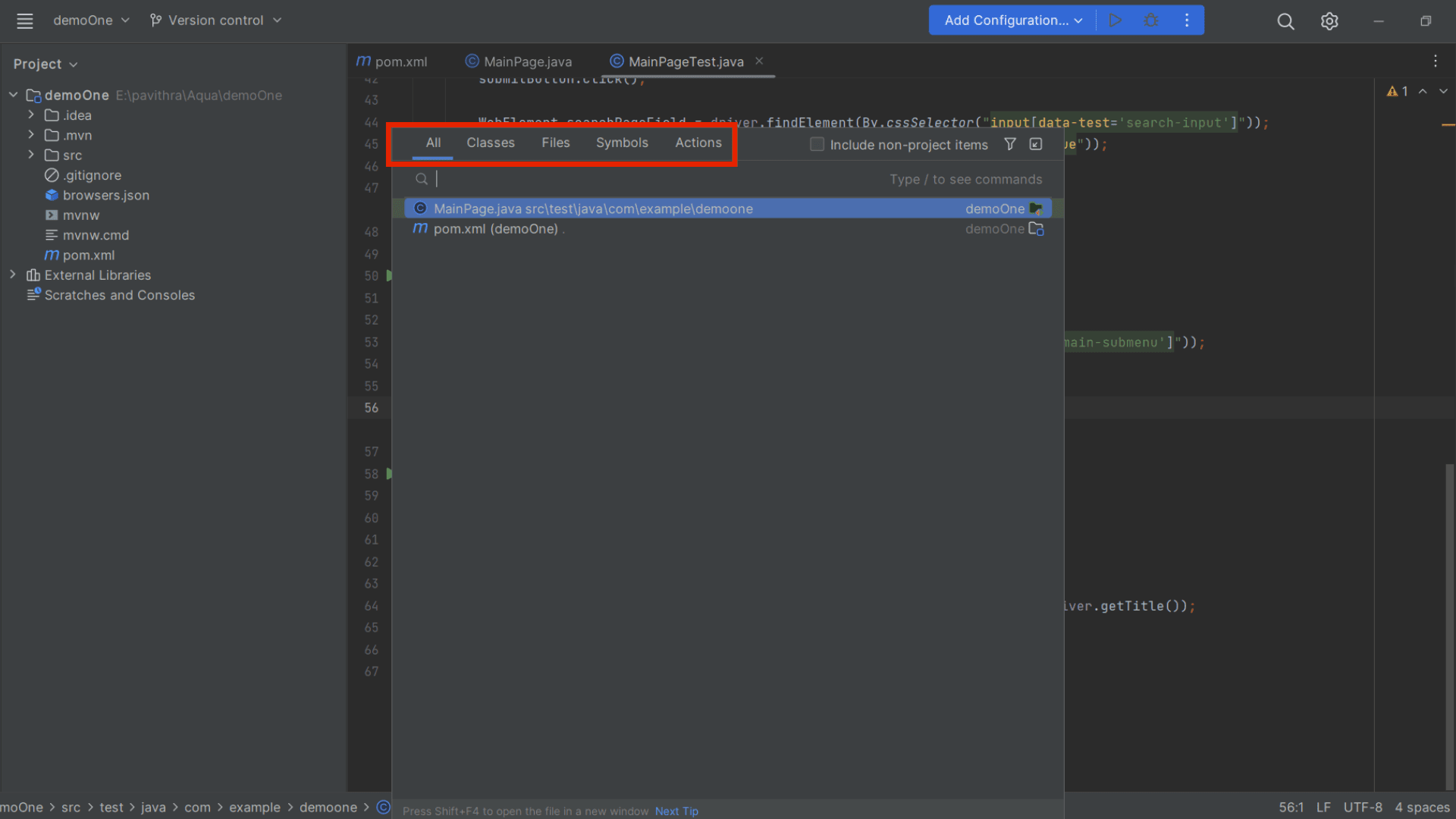Click the Add Configuration button
The width and height of the screenshot is (1456, 819).
(1010, 20)
